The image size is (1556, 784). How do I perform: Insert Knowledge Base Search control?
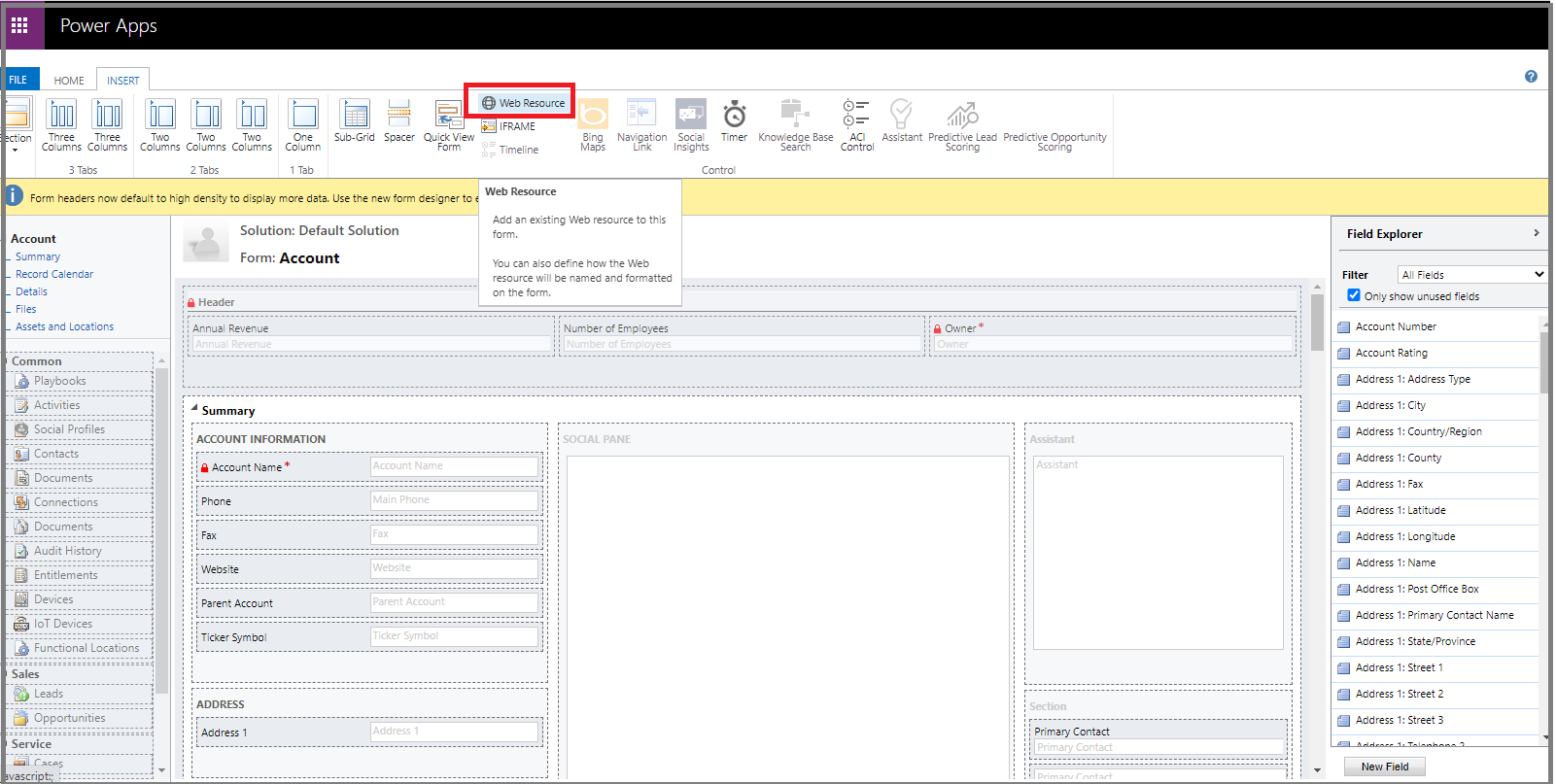(795, 125)
